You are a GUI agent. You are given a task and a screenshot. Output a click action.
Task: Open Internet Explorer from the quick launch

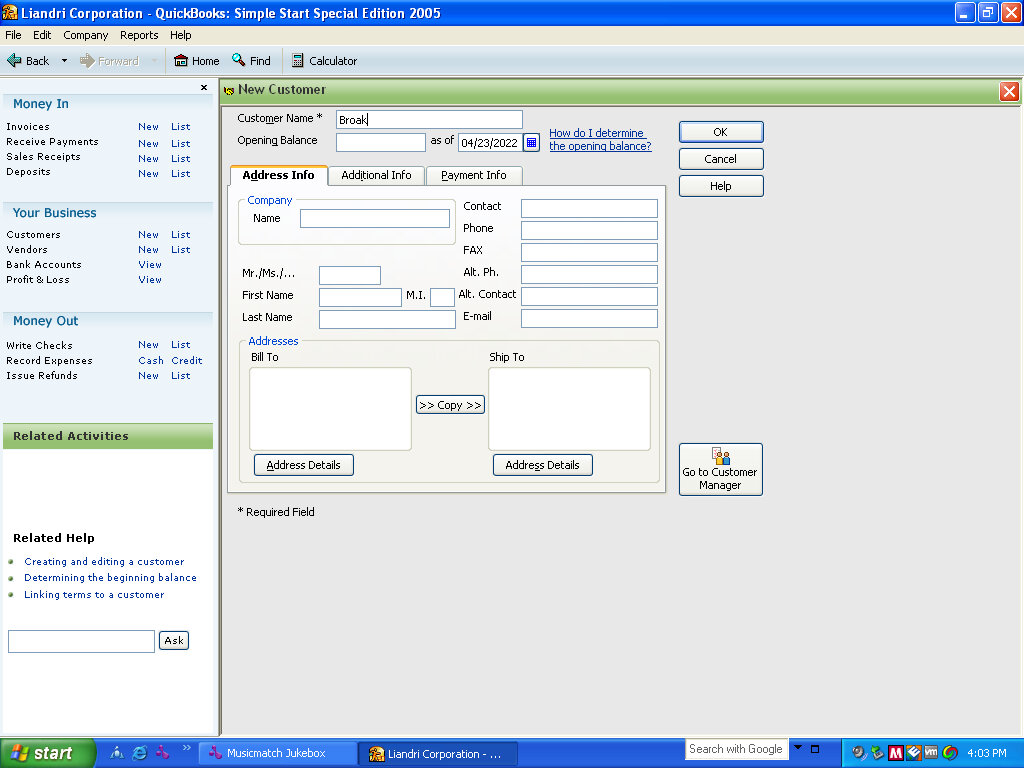click(140, 753)
